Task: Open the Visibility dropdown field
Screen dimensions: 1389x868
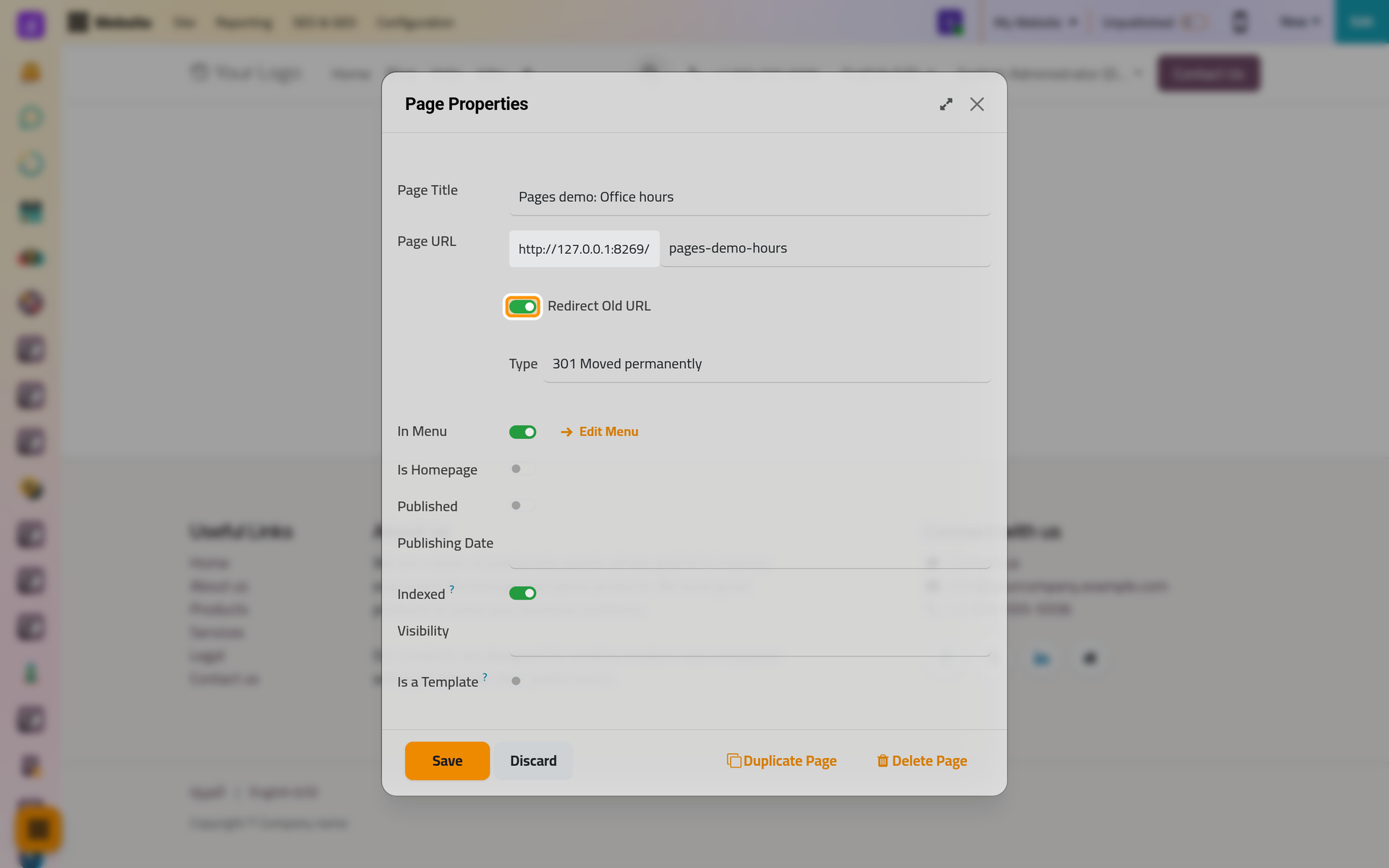Action: 750,638
